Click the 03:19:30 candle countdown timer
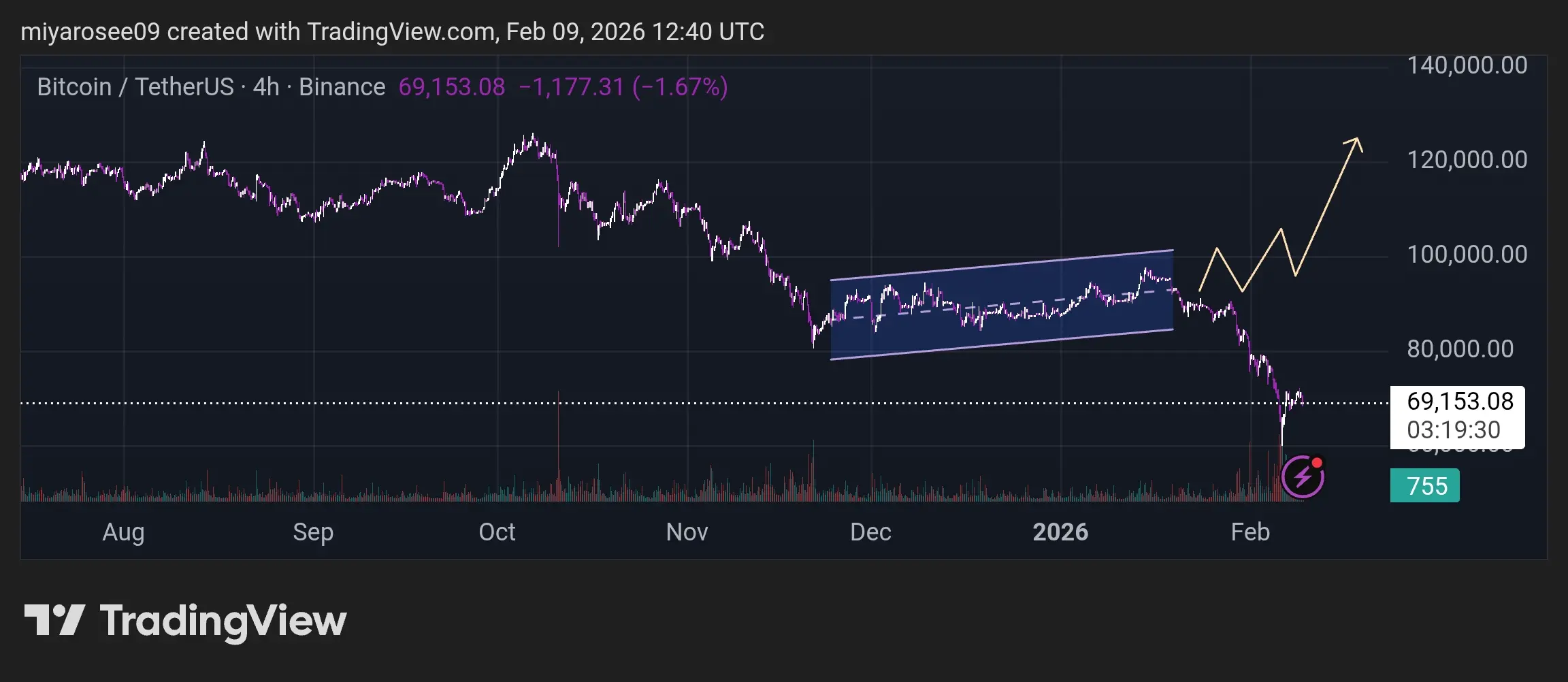 [1454, 430]
